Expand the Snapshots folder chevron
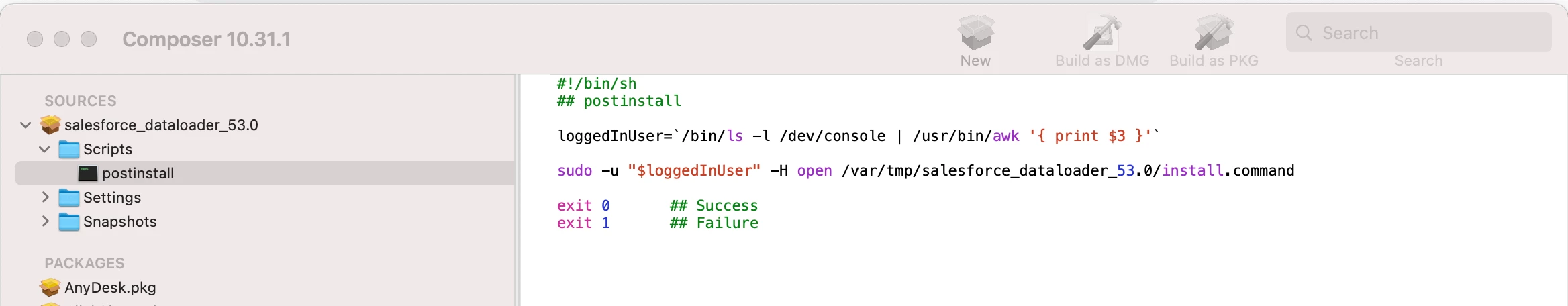 (45, 221)
